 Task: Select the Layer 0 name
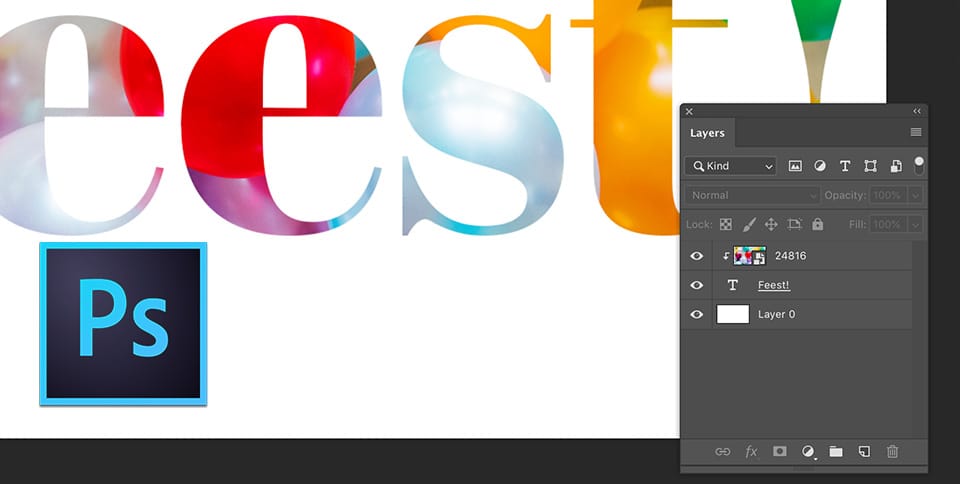click(776, 315)
